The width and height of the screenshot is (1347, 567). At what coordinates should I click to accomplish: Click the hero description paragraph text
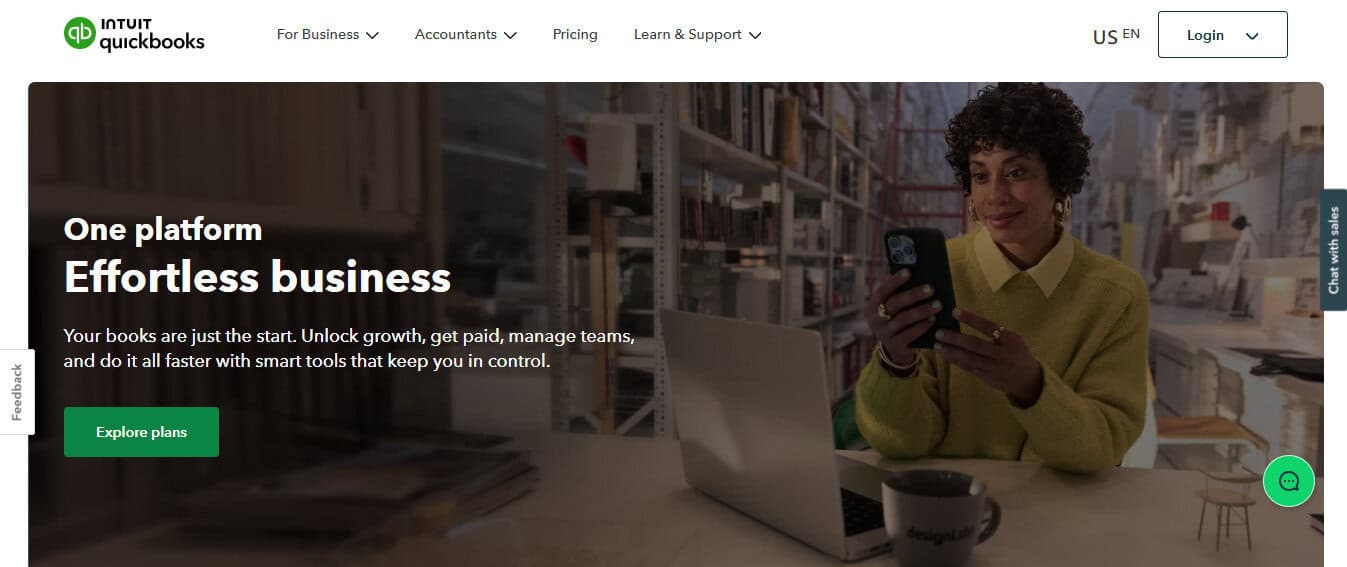(349, 349)
